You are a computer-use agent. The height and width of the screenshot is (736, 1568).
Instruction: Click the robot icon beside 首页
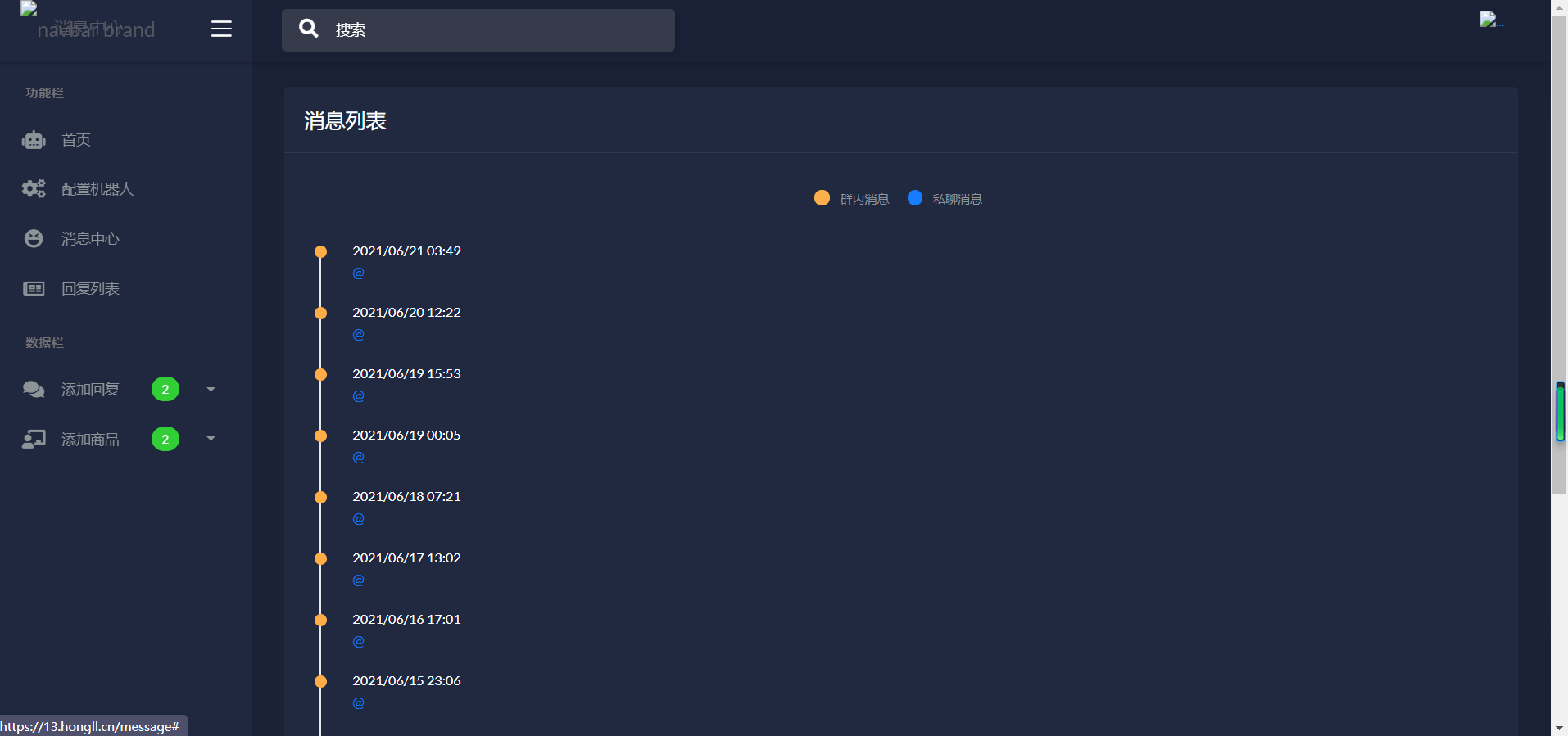tap(34, 140)
